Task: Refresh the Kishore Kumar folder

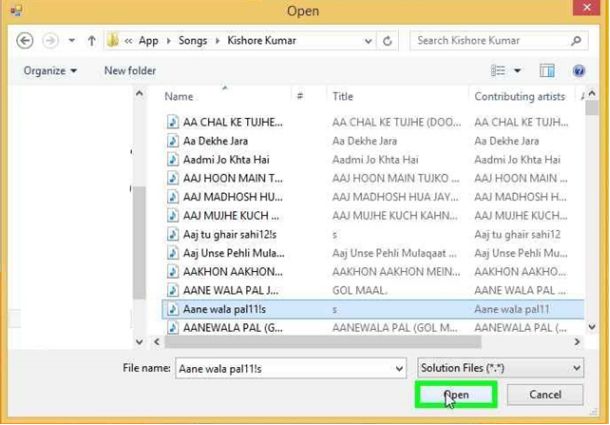Action: 387,41
